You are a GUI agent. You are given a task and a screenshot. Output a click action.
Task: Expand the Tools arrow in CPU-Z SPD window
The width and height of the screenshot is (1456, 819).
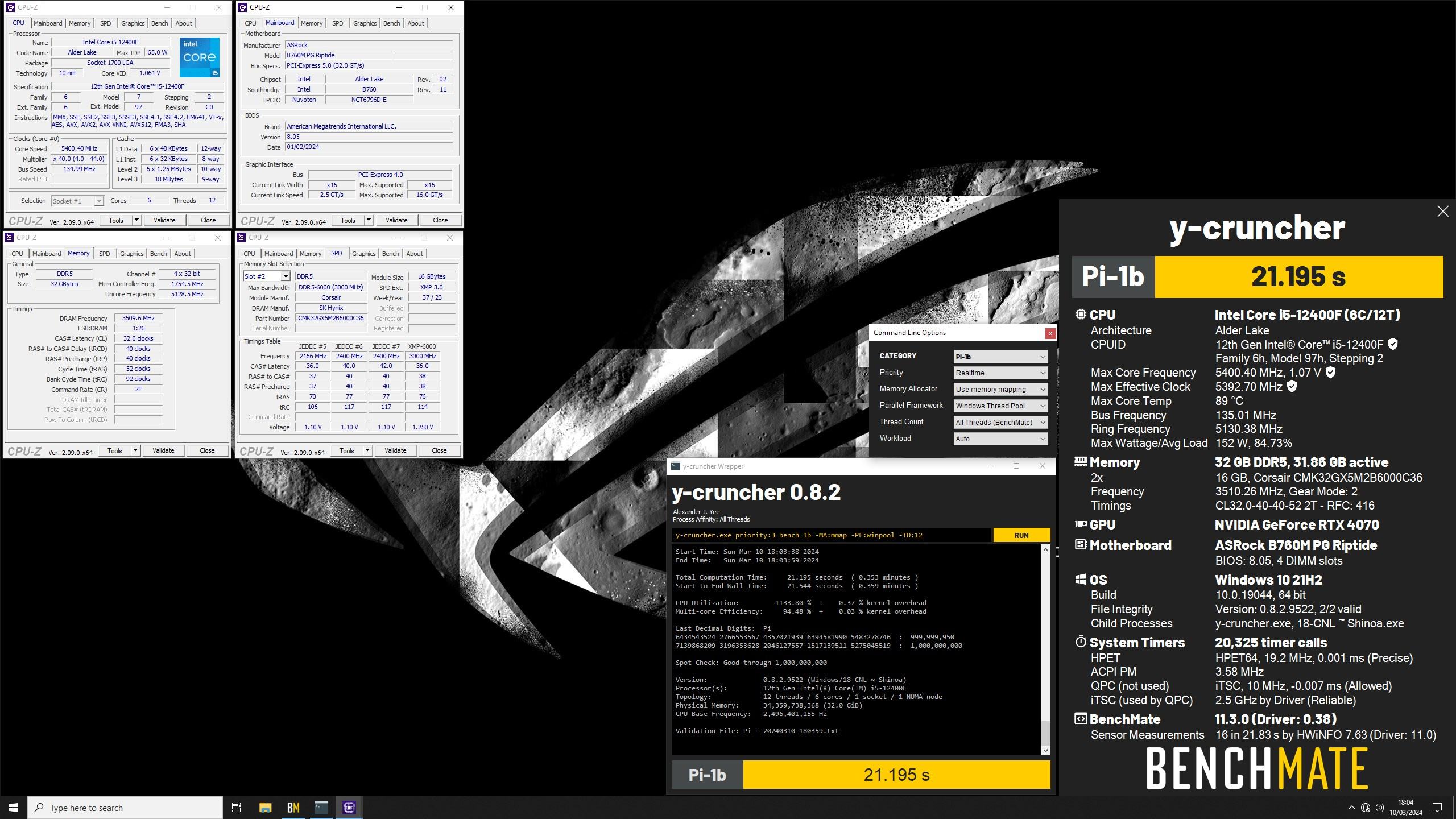[x=367, y=450]
